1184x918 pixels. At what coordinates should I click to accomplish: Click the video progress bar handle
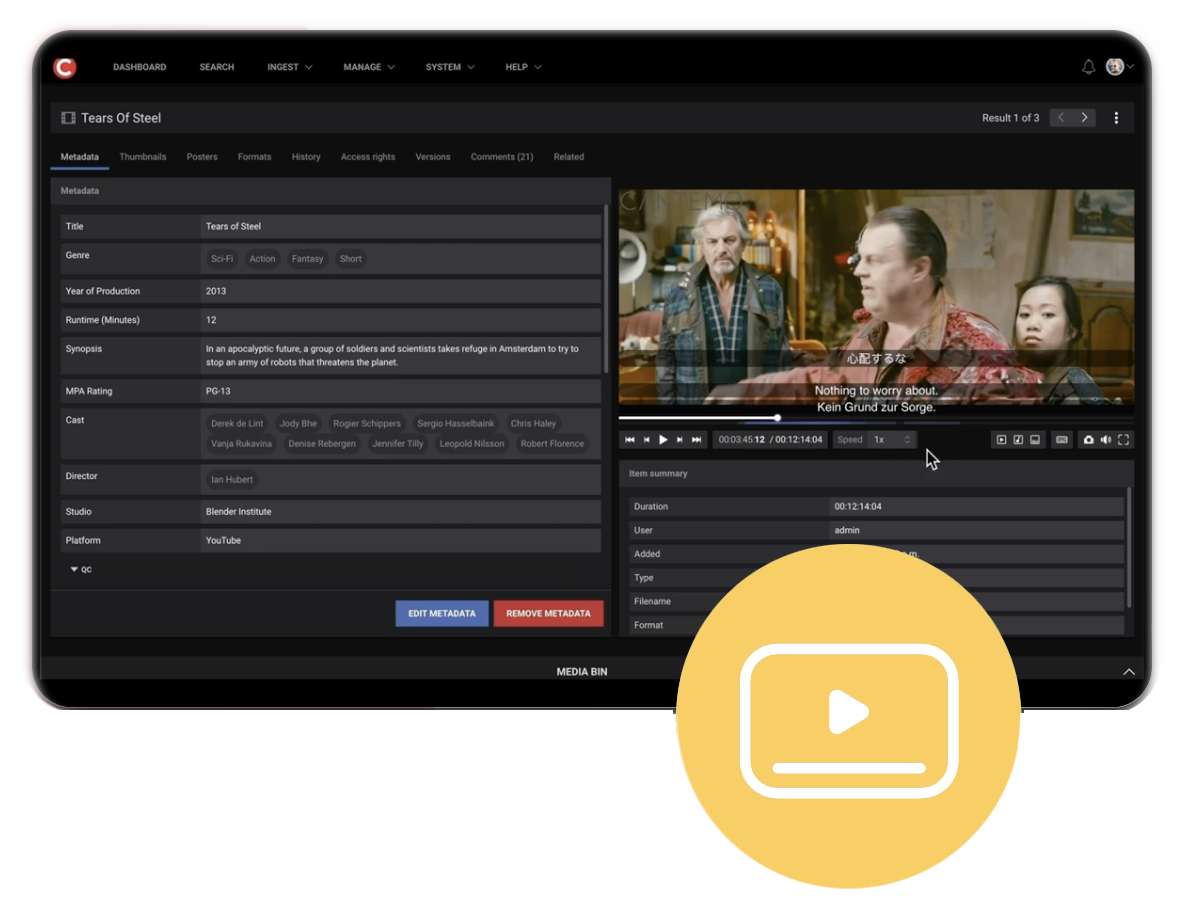[777, 417]
